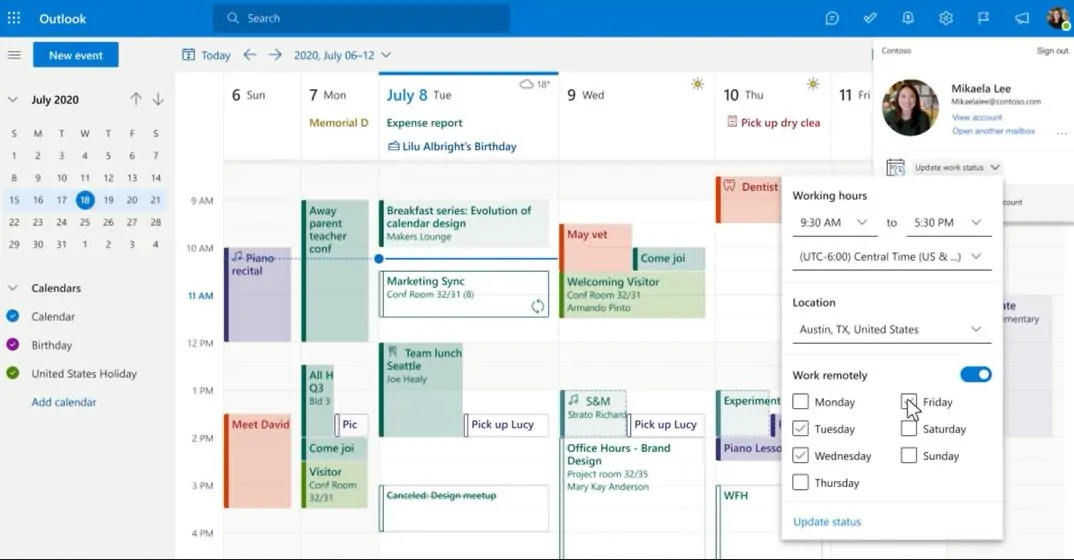Image resolution: width=1074 pixels, height=560 pixels.
Task: Open the settings gear icon
Action: click(x=946, y=18)
